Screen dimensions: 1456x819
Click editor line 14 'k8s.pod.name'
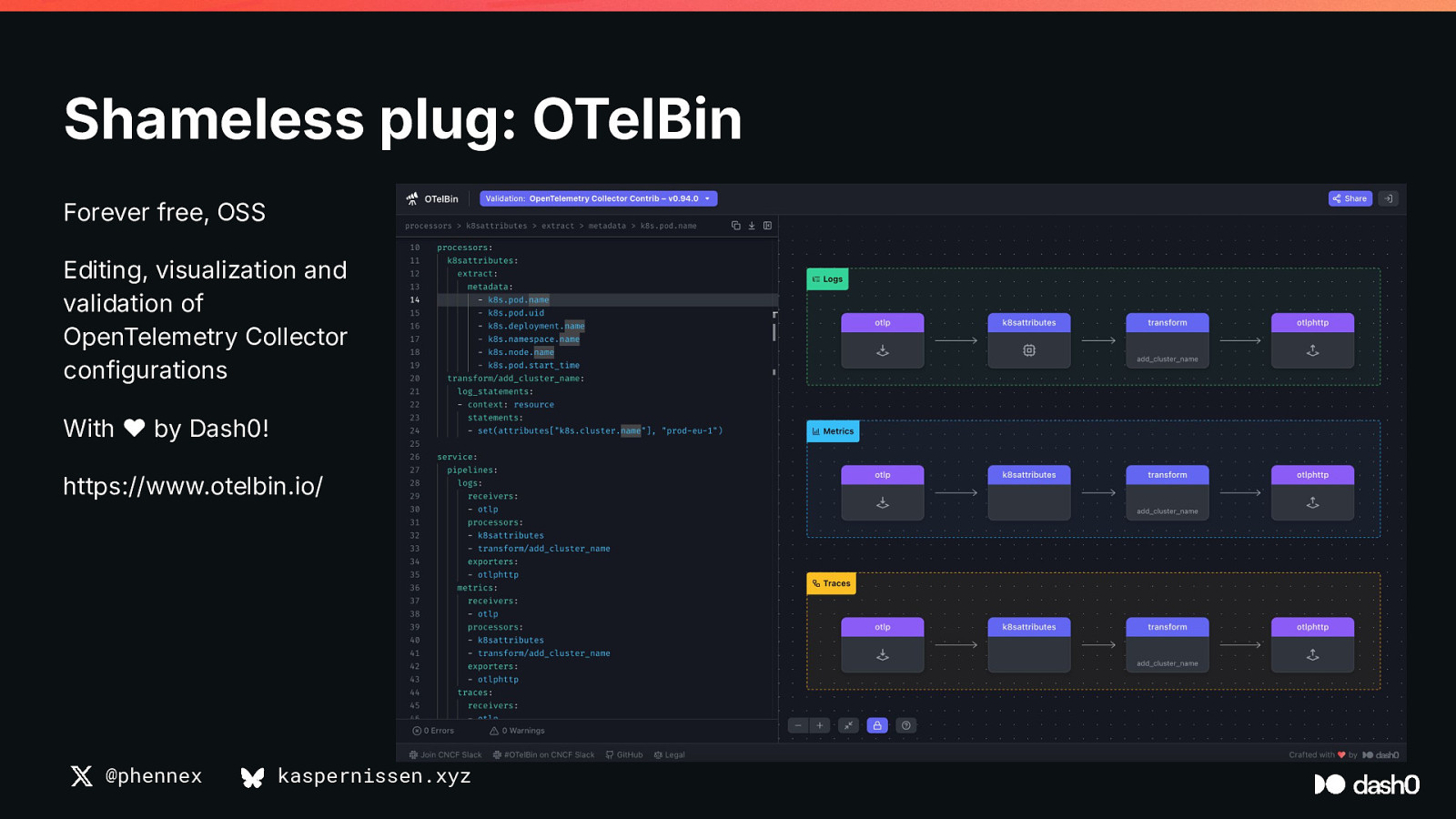tap(518, 300)
